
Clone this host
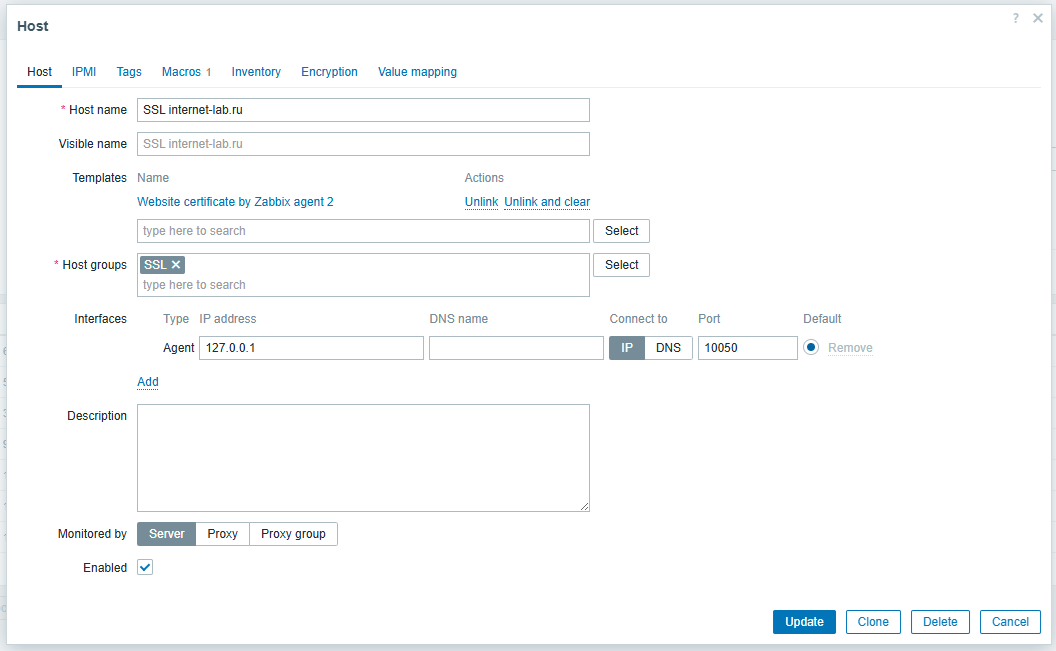coord(872,622)
